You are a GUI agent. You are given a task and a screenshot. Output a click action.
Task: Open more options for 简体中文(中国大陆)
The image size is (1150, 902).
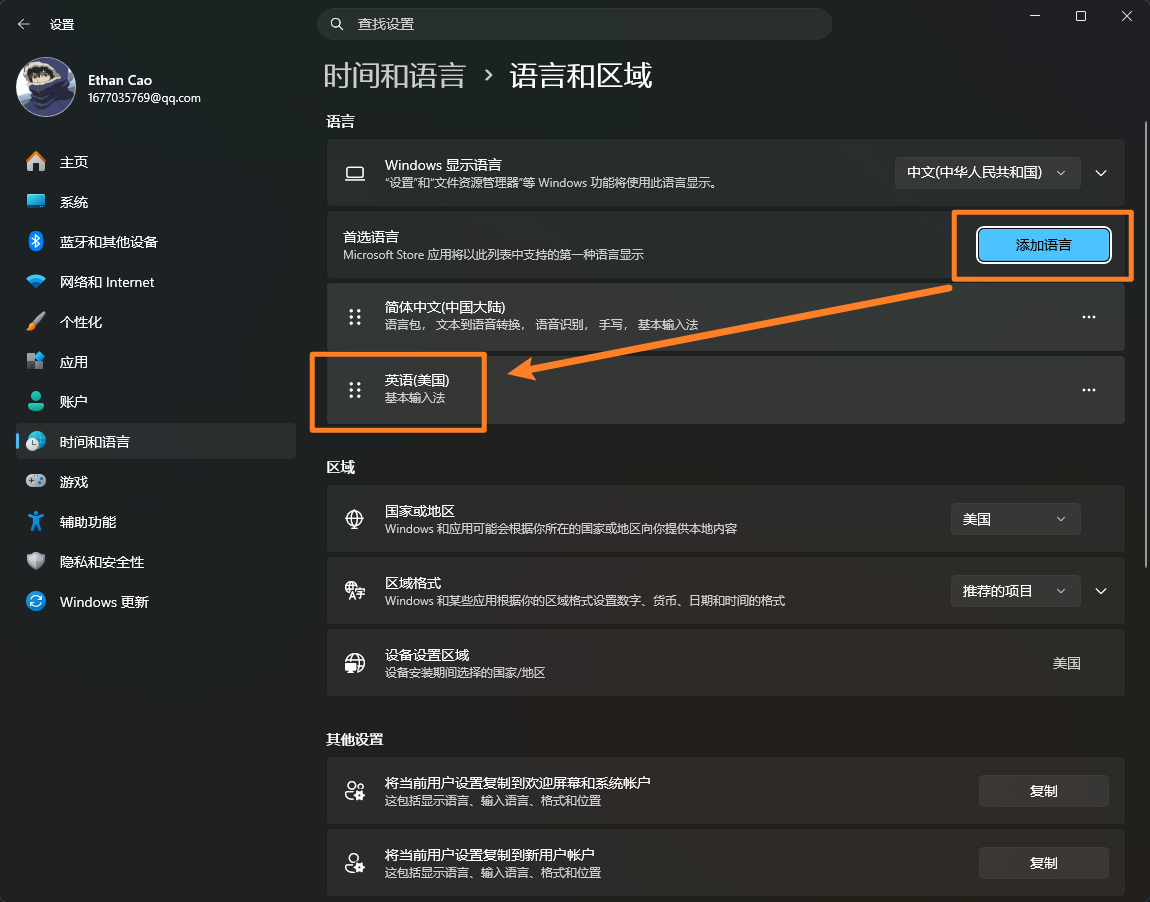1089,317
